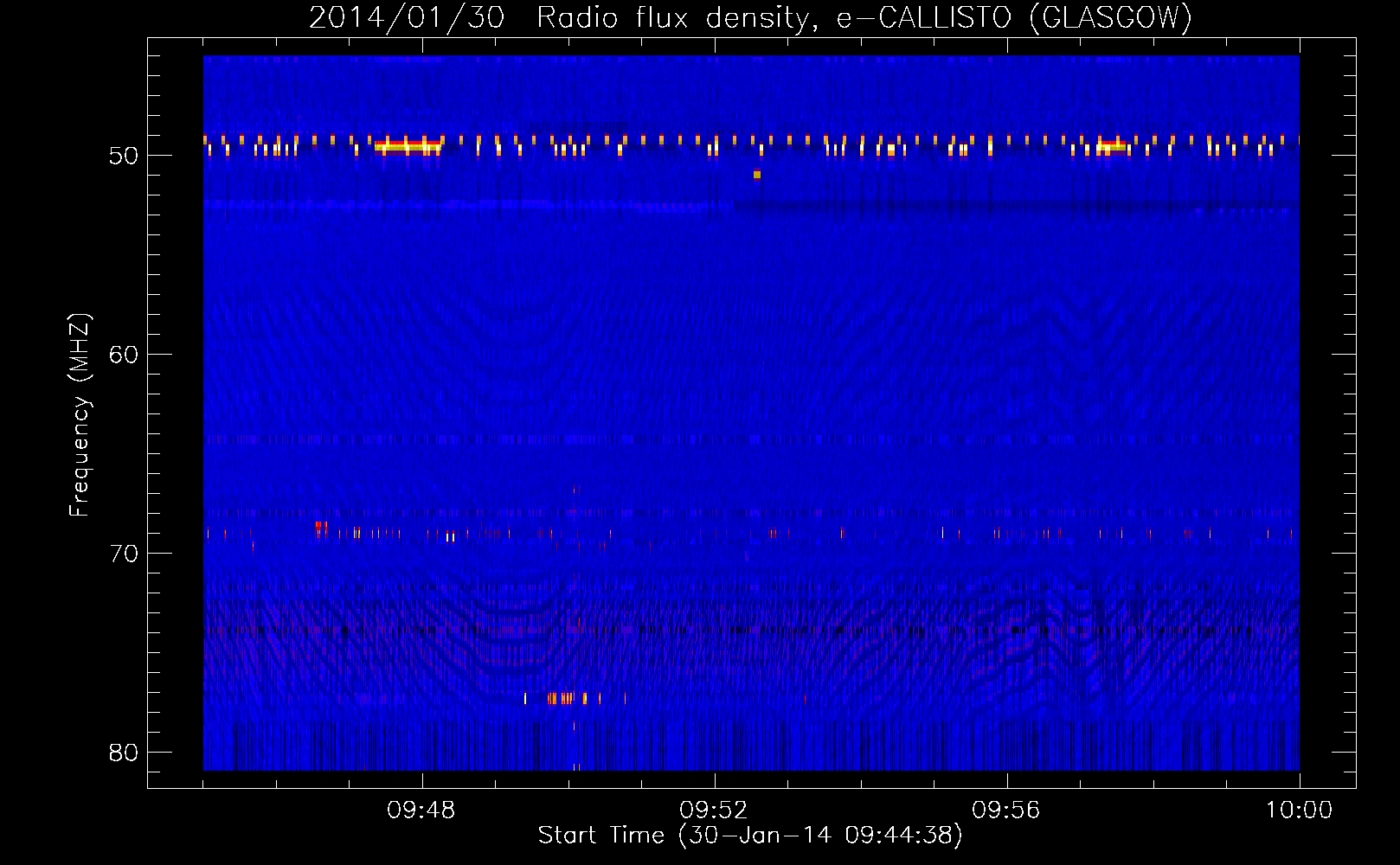Click the Frequency (MHZ) axis title
This screenshot has width=1400, height=865.
click(x=79, y=415)
